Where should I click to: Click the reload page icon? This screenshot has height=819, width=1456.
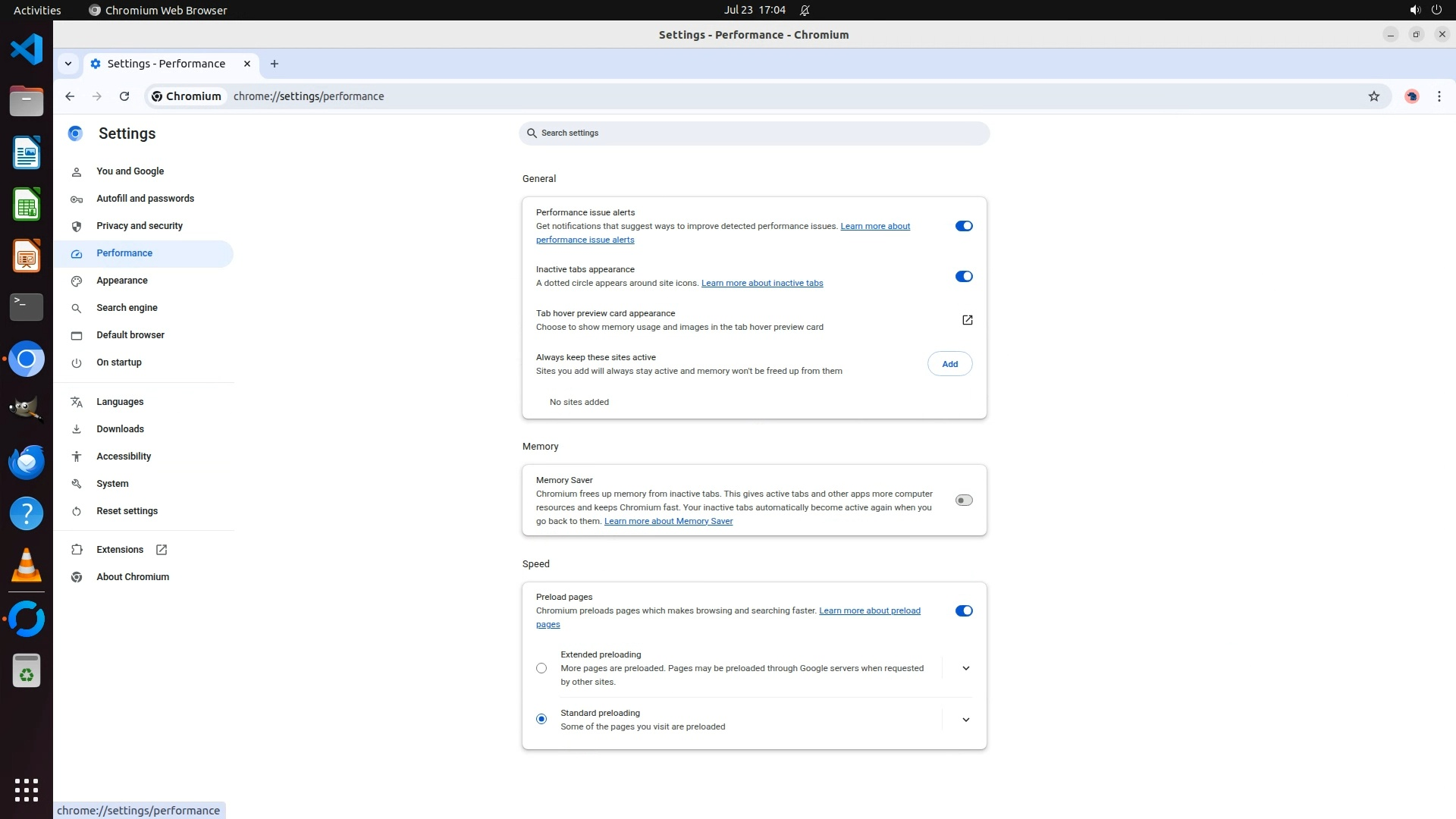click(x=124, y=96)
